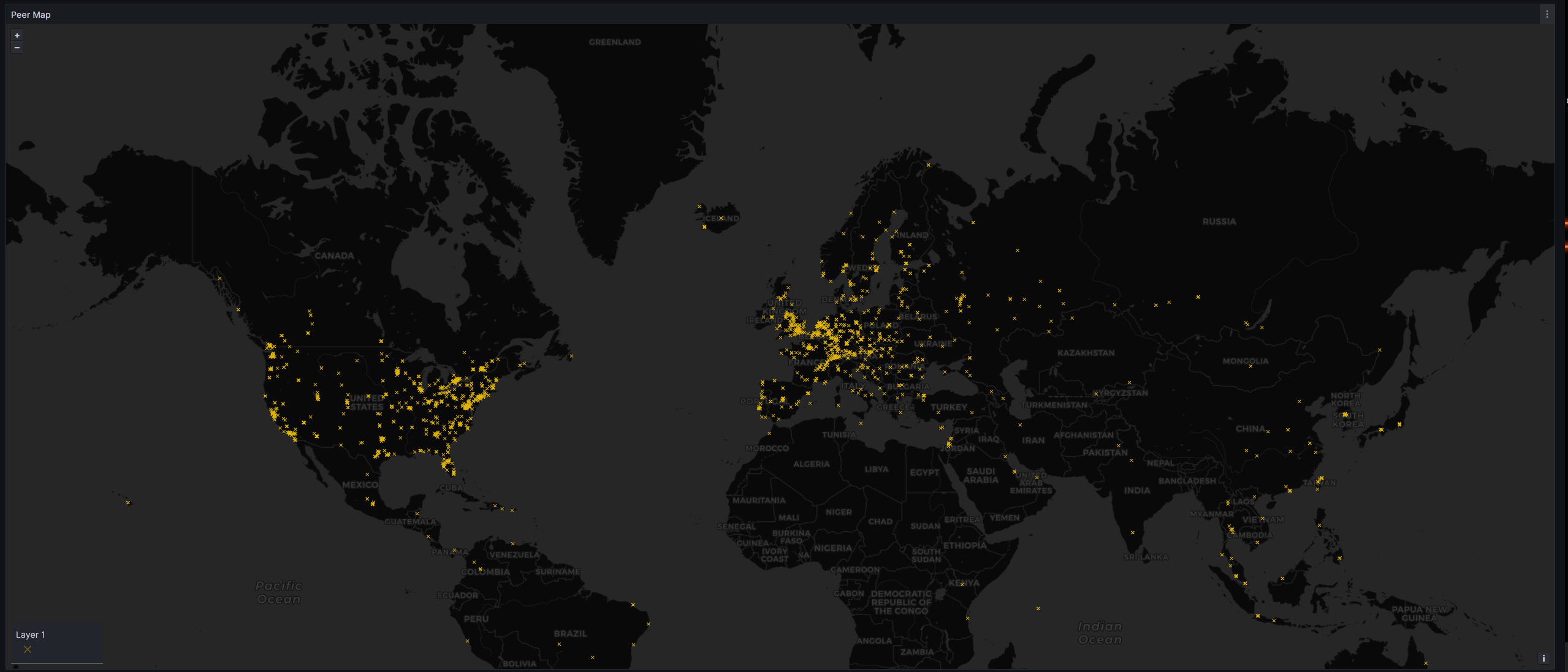
Task: Click the Pacific Ocean label
Action: pos(279,592)
